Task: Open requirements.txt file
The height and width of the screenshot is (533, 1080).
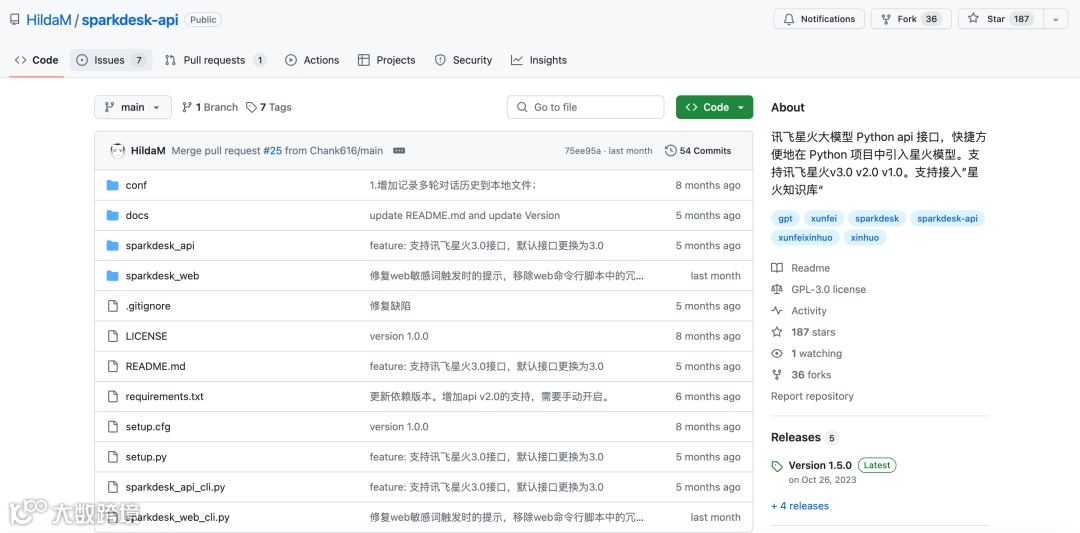Action: [x=165, y=397]
